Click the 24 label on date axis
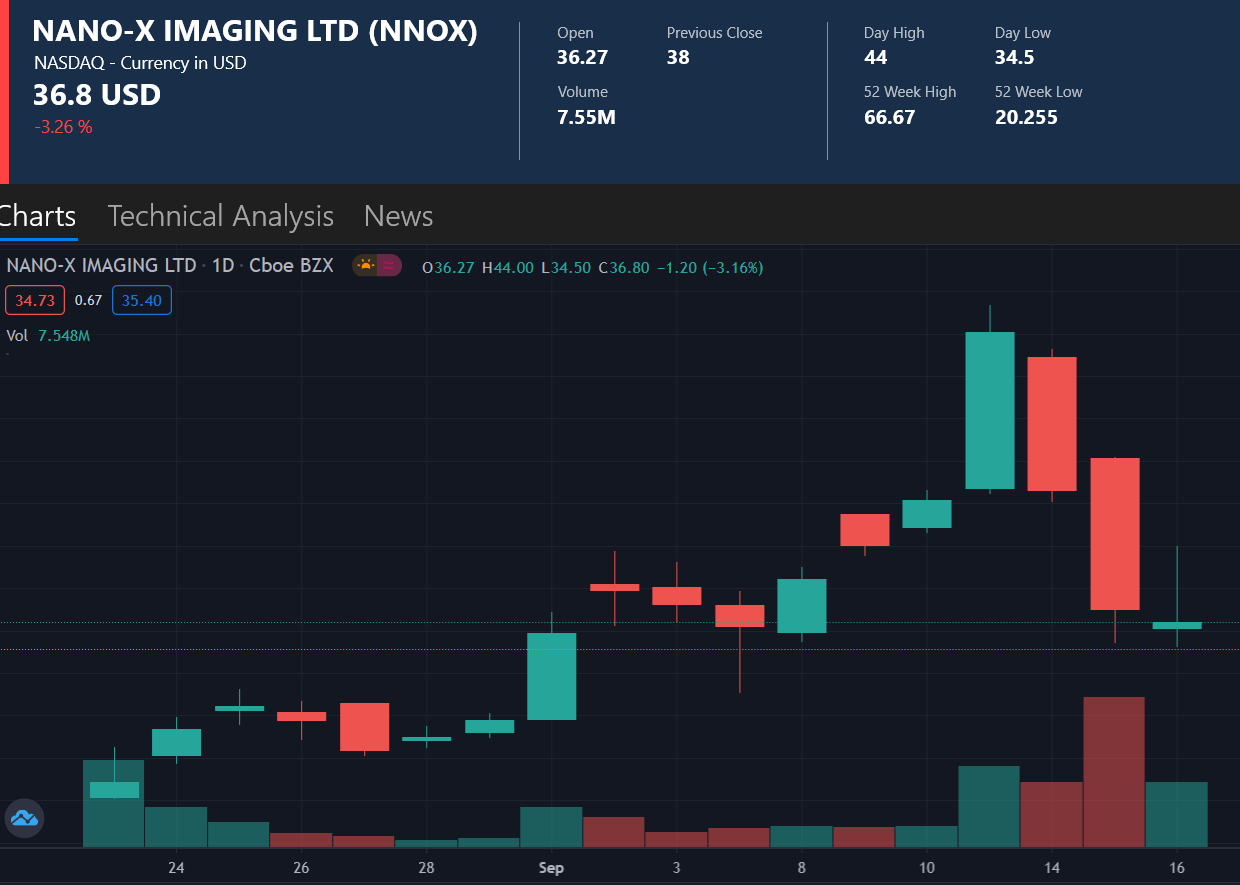Screen dimensions: 1240x885 [x=176, y=867]
